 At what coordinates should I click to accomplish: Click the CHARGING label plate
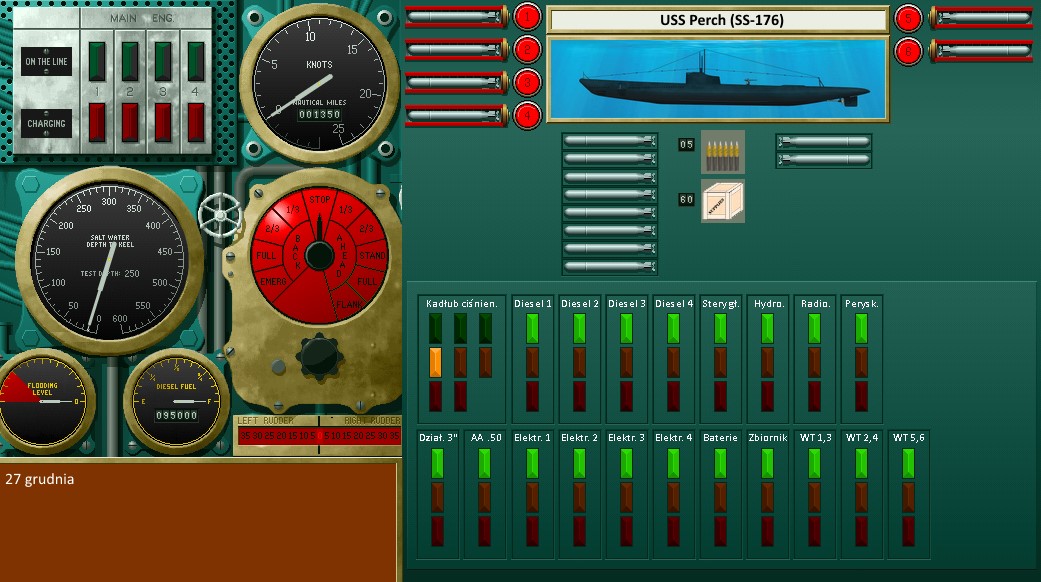tap(46, 124)
